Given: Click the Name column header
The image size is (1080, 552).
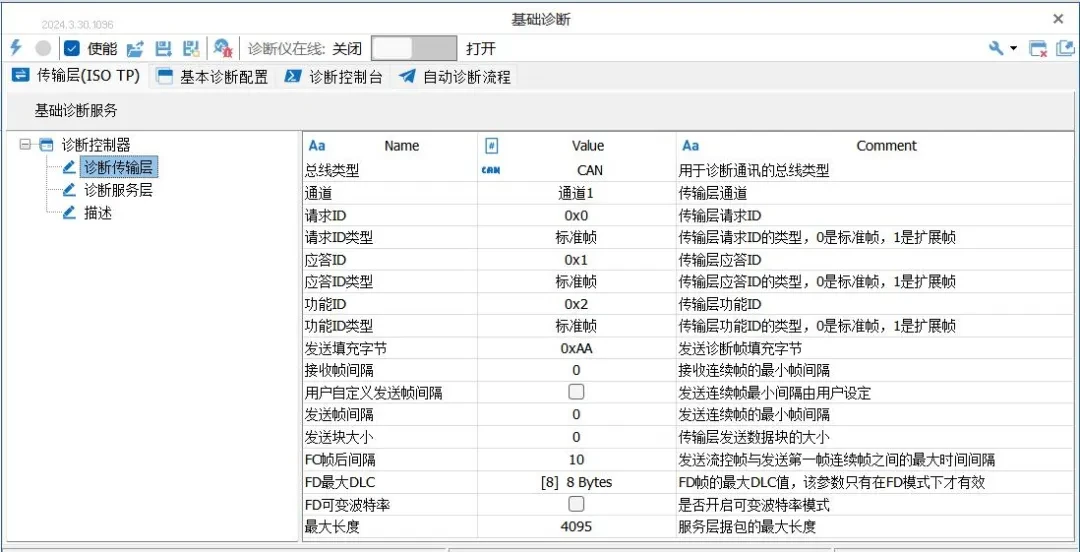Looking at the screenshot, I should (402, 145).
